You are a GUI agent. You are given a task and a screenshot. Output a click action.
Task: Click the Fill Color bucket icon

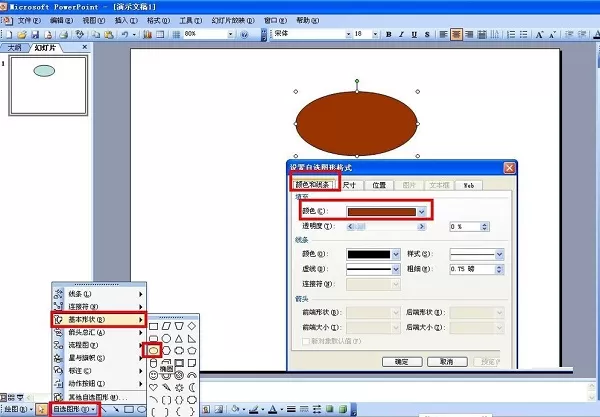(x=235, y=409)
